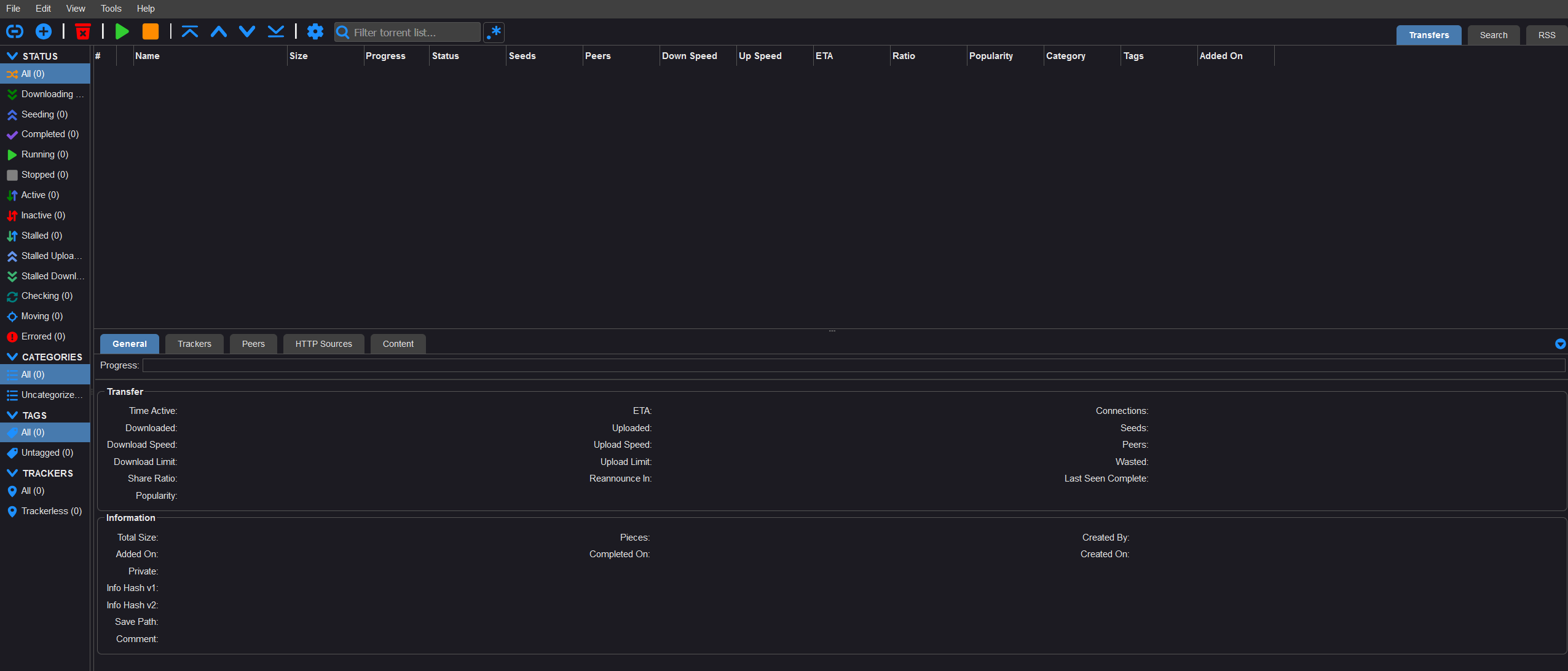Select the Completed (0) filter

tap(45, 134)
